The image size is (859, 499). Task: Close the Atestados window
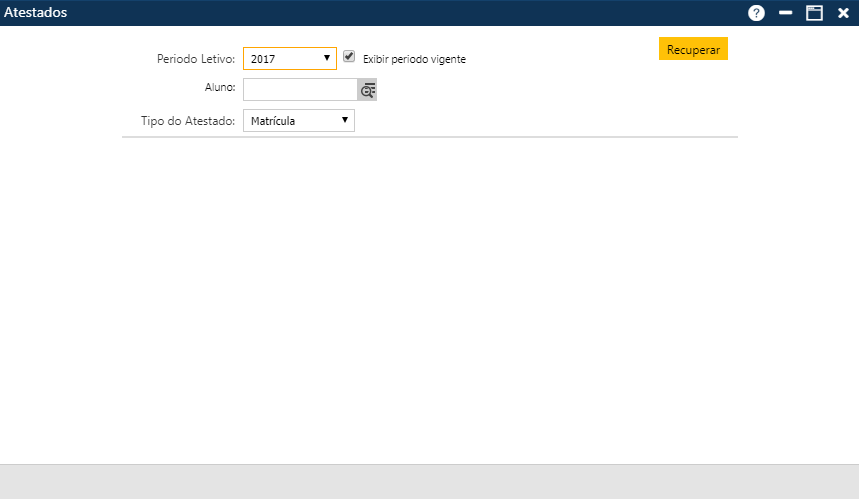pyautogui.click(x=843, y=13)
